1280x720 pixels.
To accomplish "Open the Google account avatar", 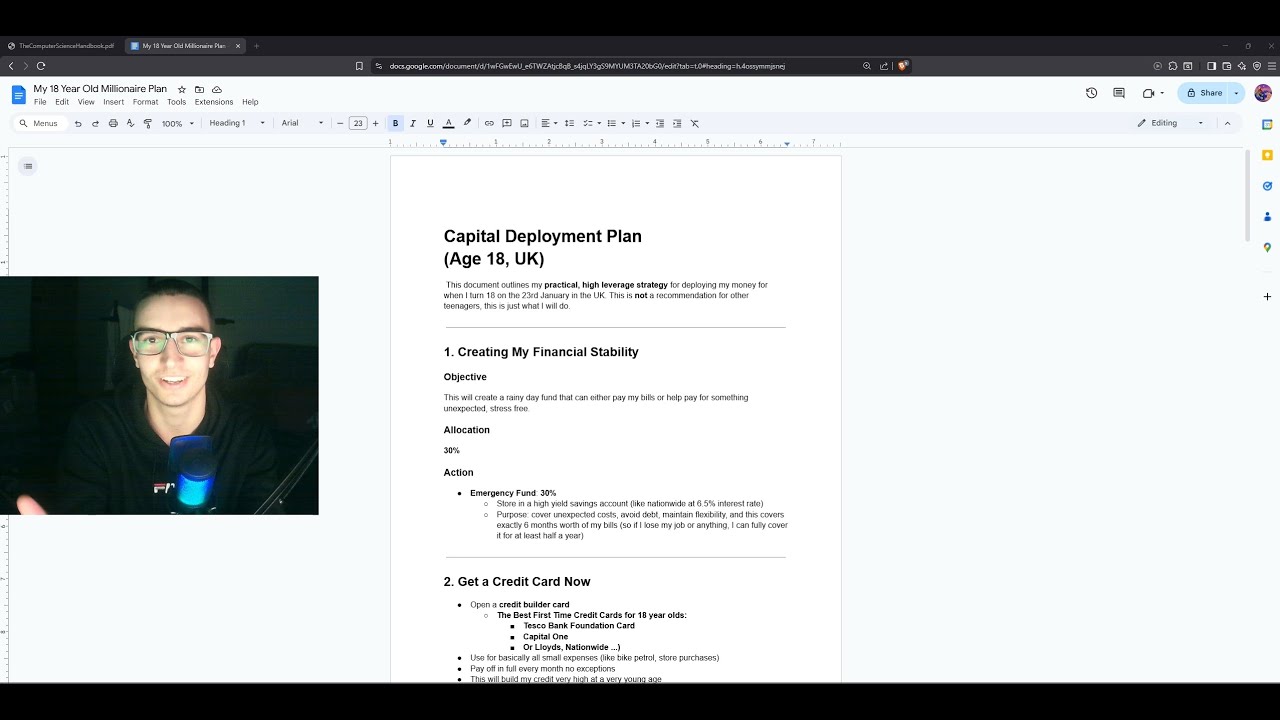I will 1263,93.
